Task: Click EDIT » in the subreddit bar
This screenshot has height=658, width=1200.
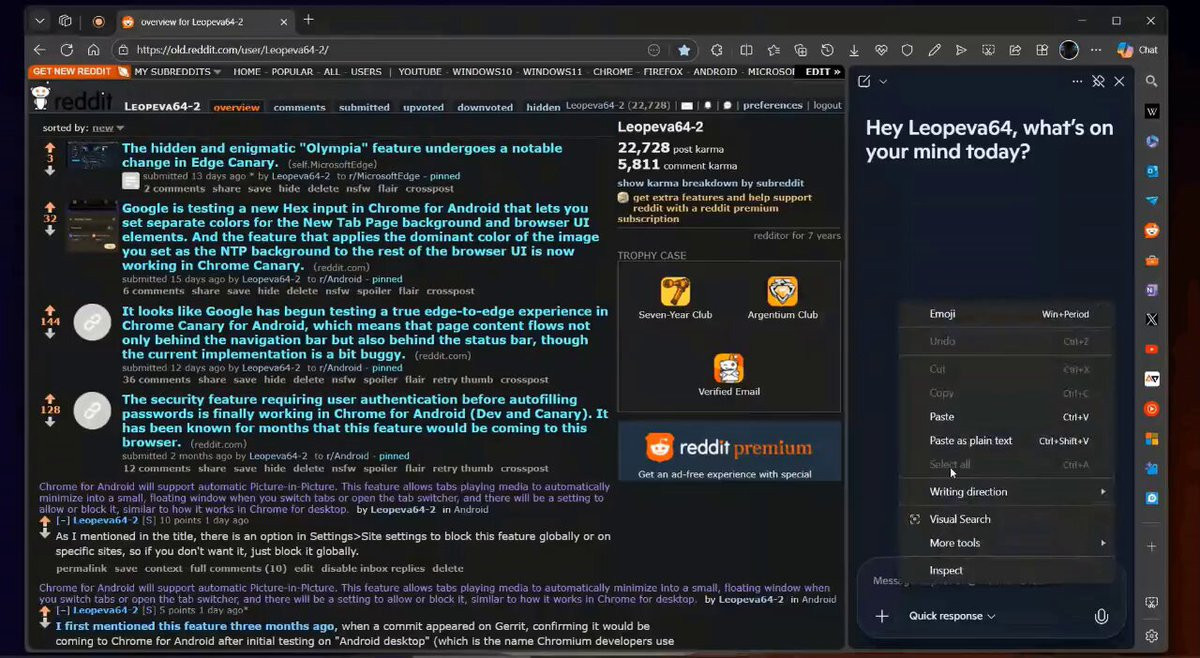Action: (x=823, y=72)
